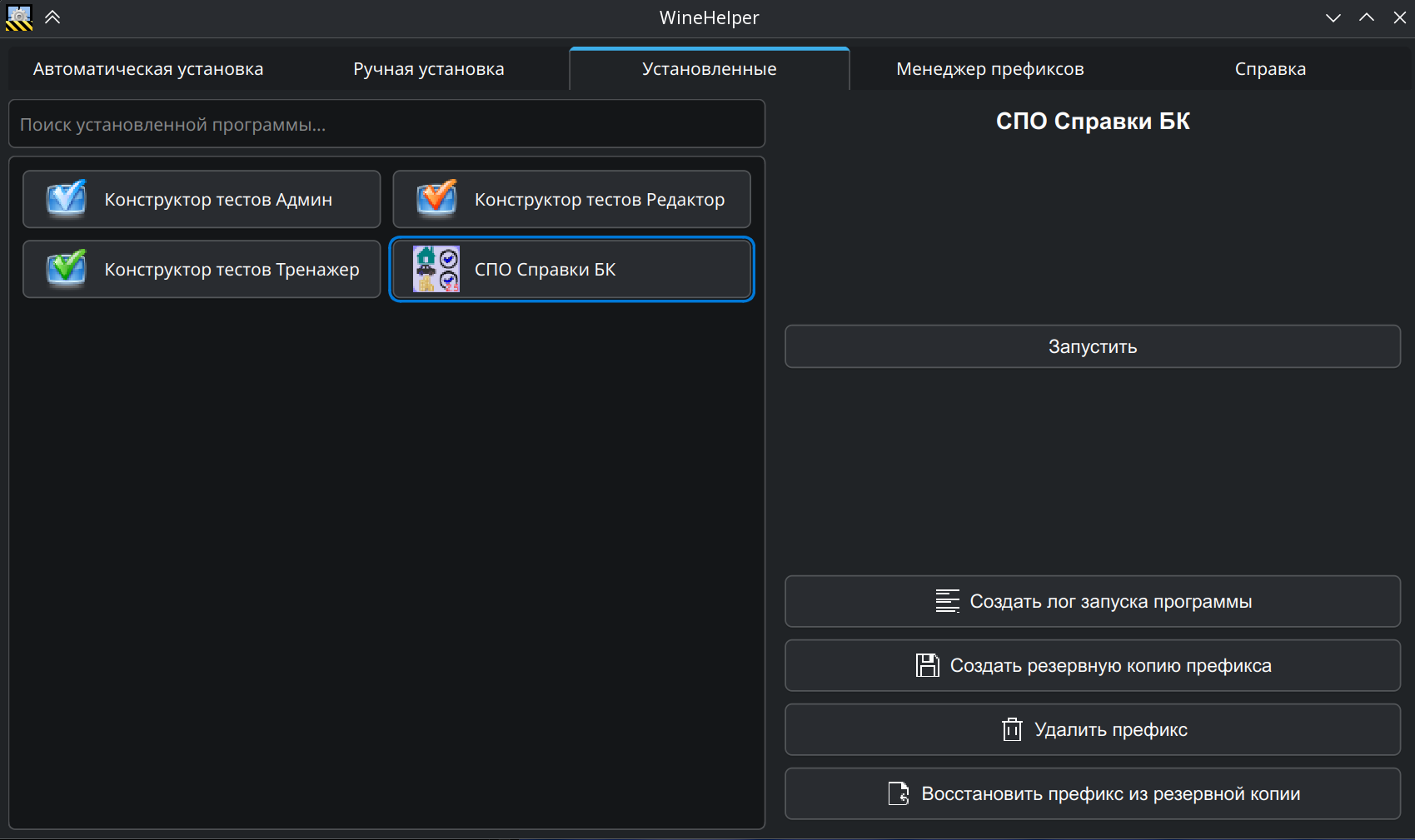The height and width of the screenshot is (840, 1415).
Task: Open the Менеджер префиксов tab
Action: coord(989,69)
